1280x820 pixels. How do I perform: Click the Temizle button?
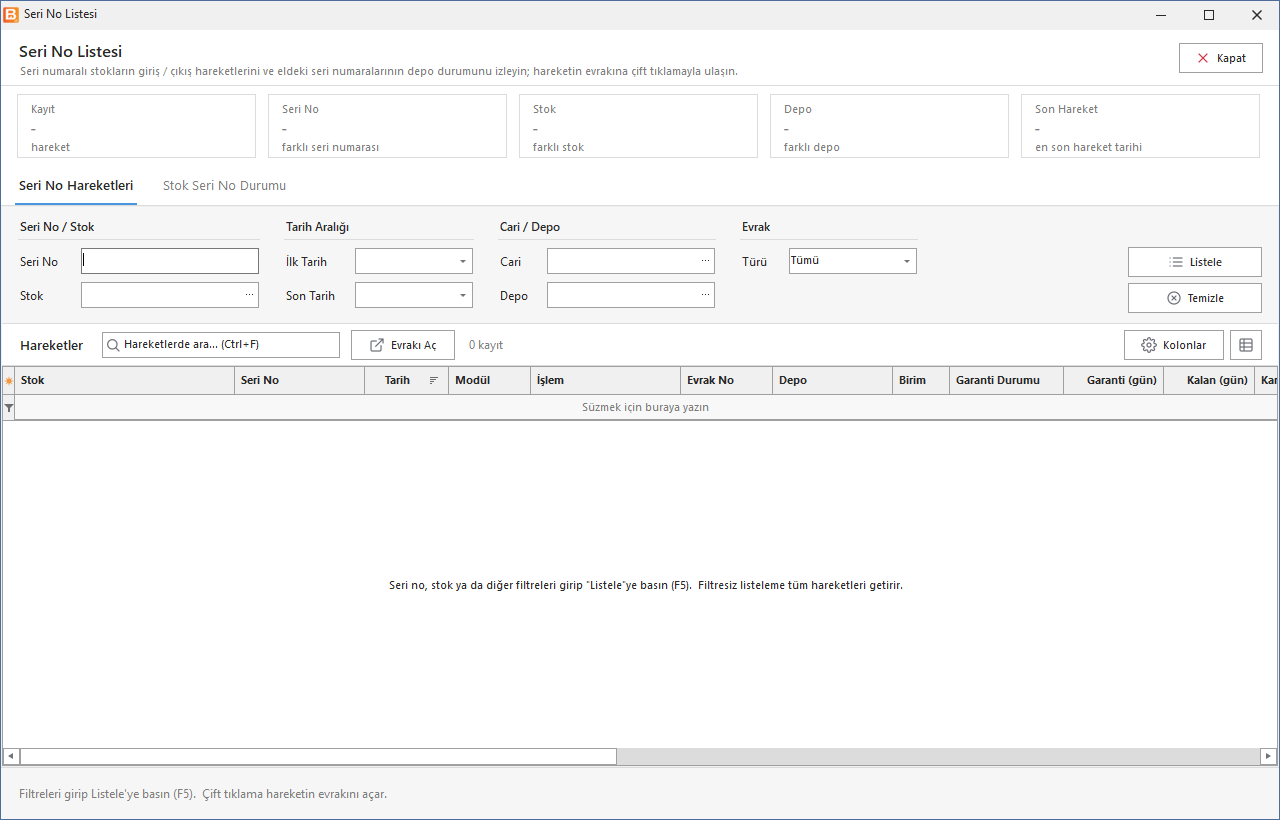tap(1195, 298)
